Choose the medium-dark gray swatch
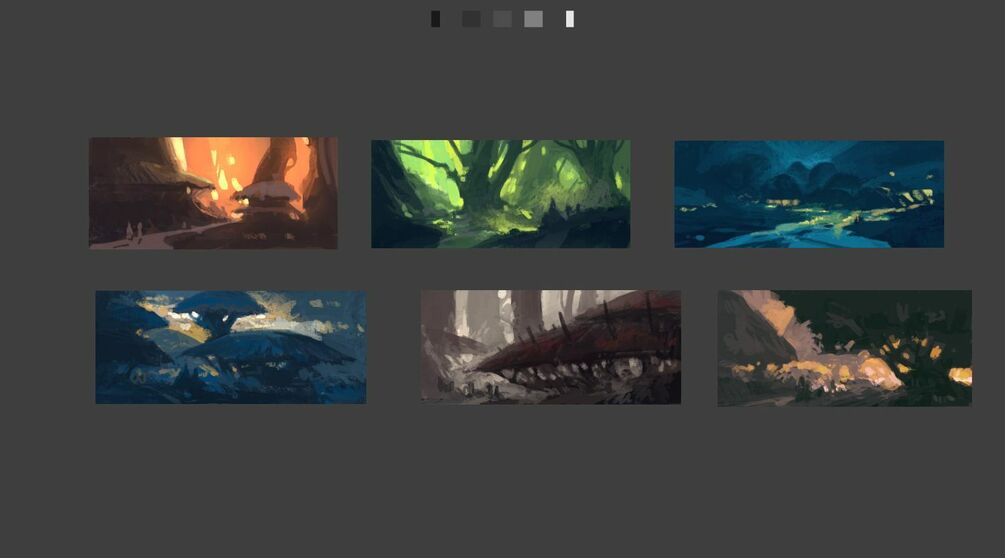Viewport: 1005px width, 558px height. pyautogui.click(x=502, y=19)
